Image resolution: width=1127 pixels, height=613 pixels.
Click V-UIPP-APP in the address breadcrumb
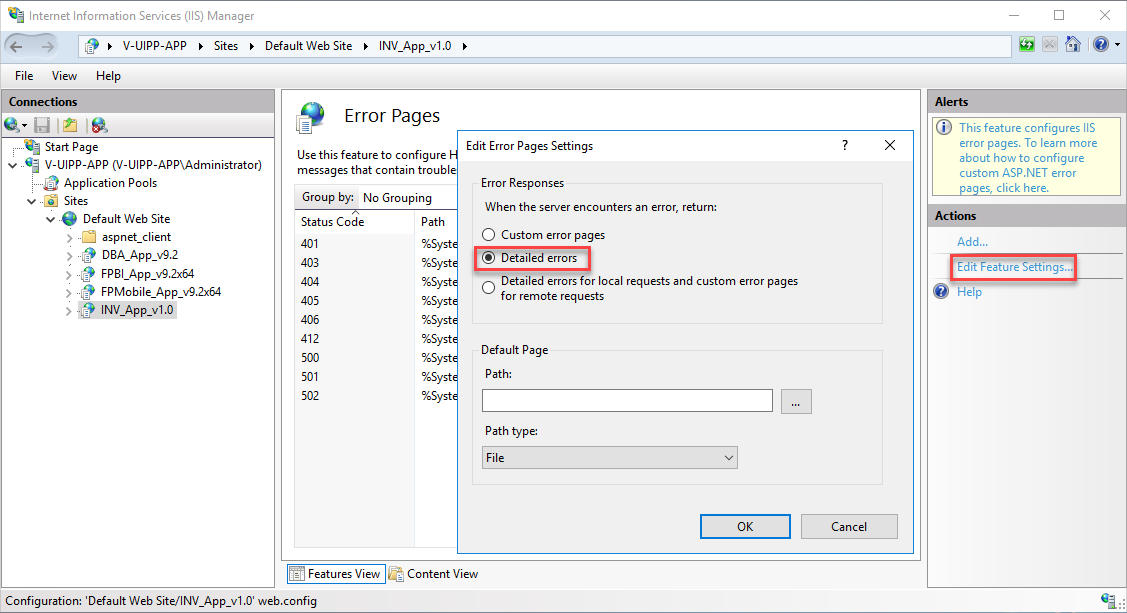(x=155, y=46)
